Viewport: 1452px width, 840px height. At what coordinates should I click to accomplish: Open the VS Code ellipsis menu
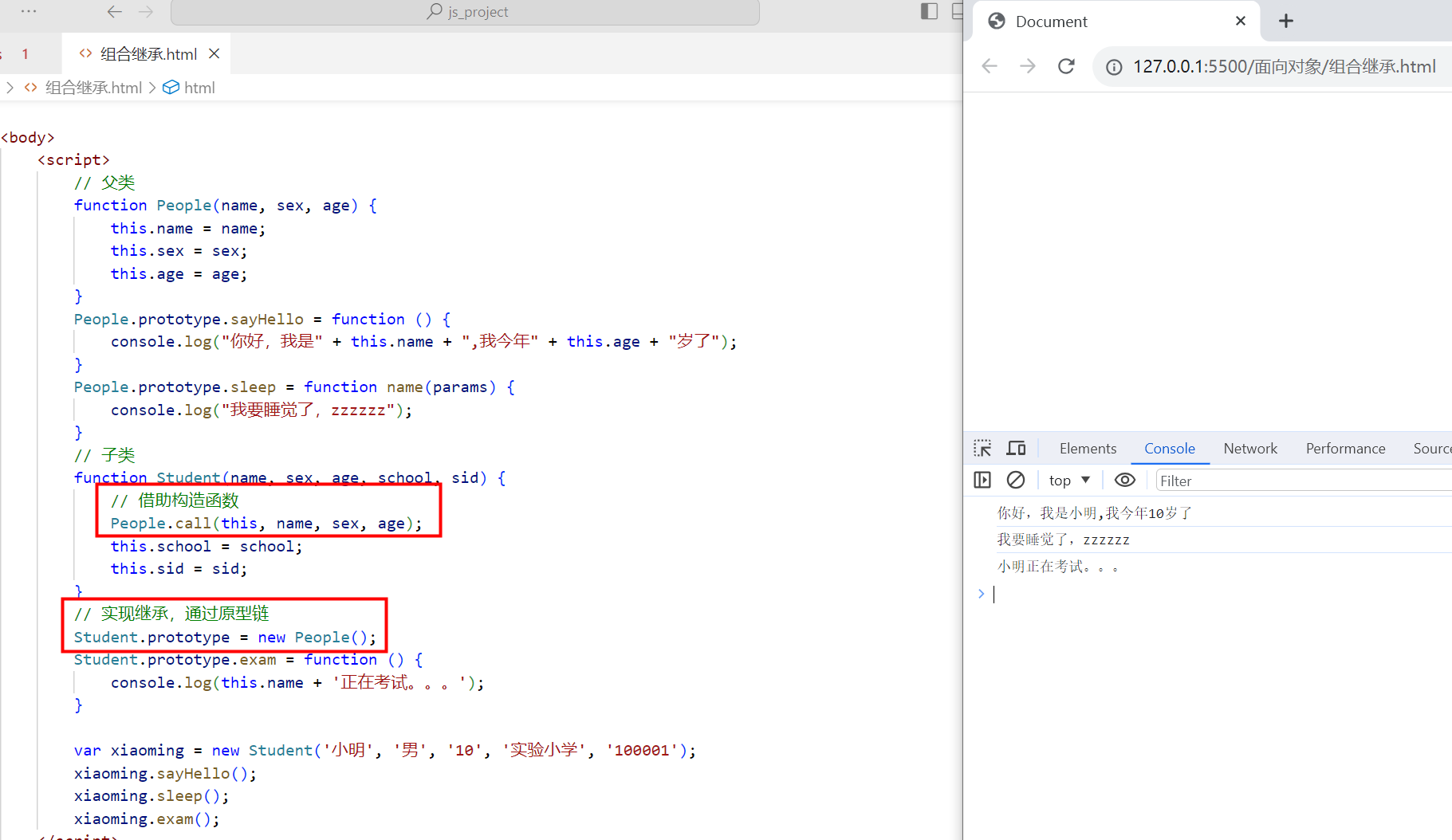pyautogui.click(x=29, y=11)
